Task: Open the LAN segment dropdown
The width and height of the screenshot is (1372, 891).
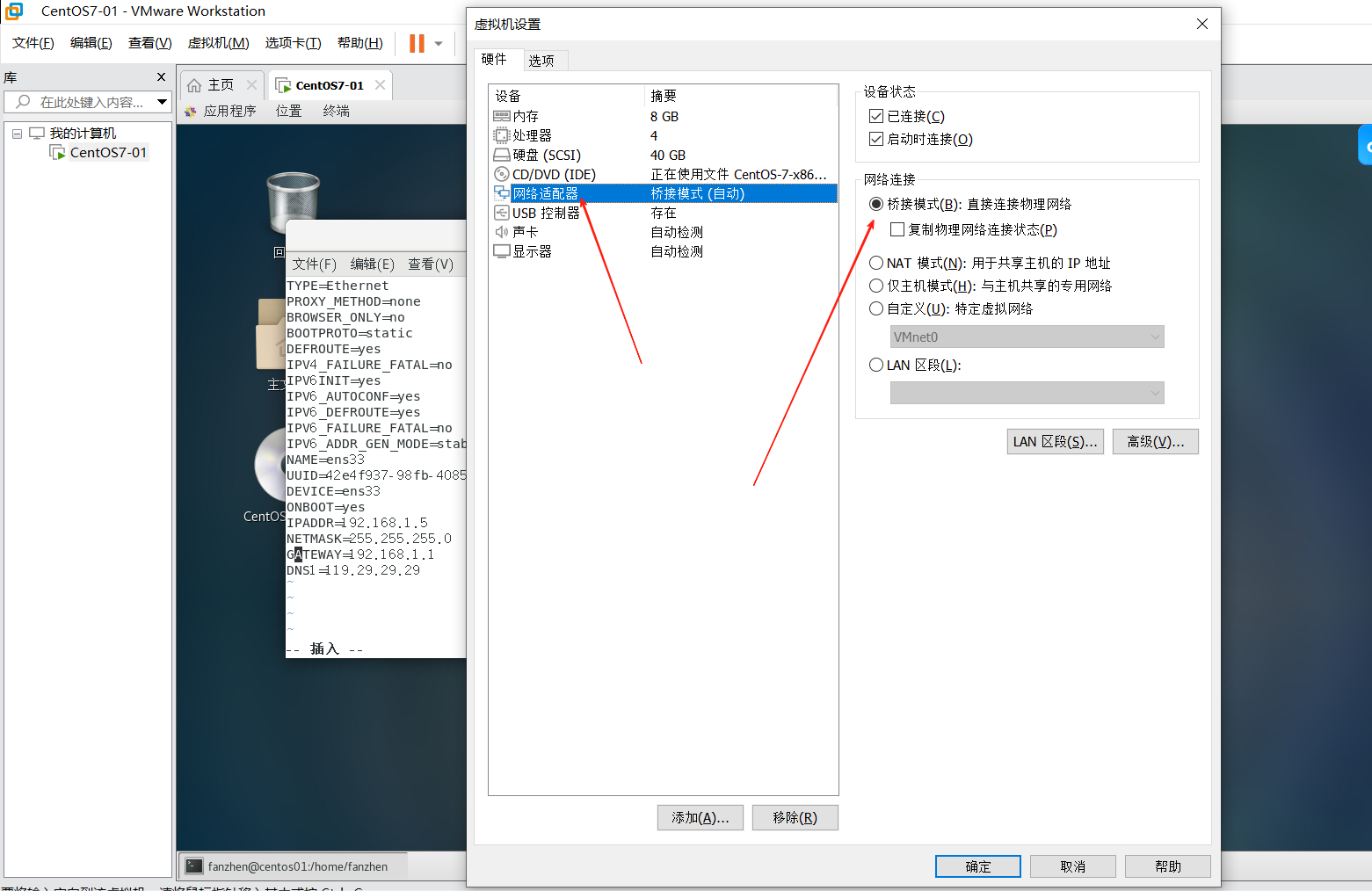Action: [1027, 393]
